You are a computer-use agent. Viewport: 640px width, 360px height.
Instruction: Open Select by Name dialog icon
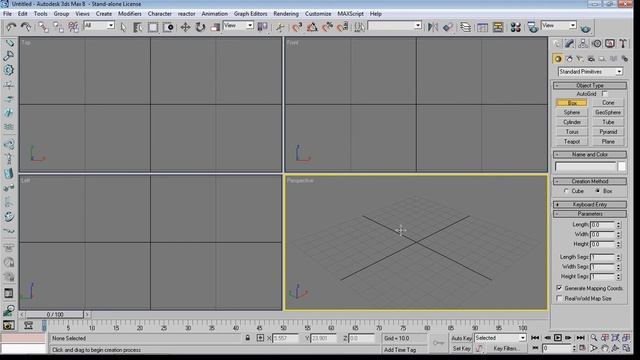[x=138, y=27]
